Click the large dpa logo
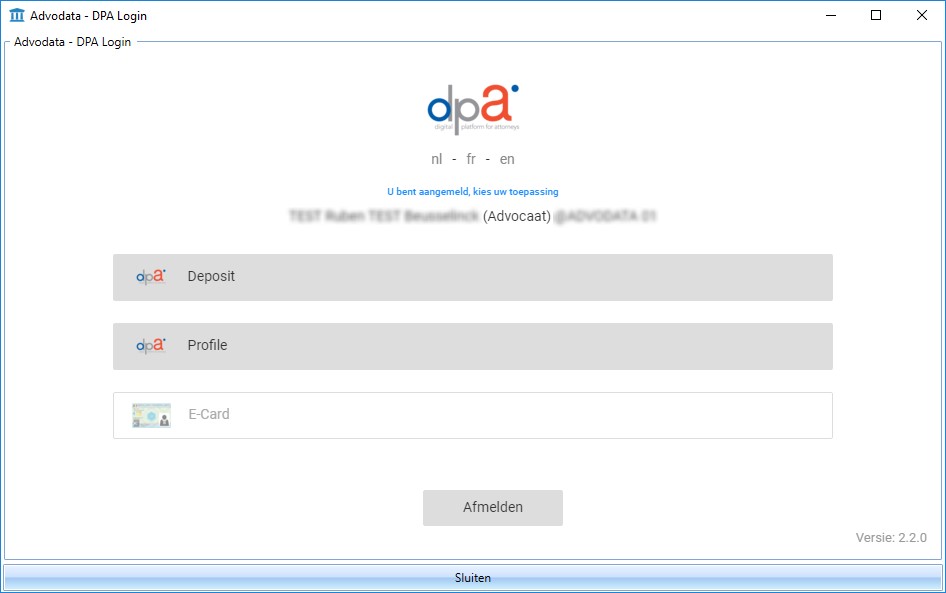946x593 pixels. [x=473, y=109]
